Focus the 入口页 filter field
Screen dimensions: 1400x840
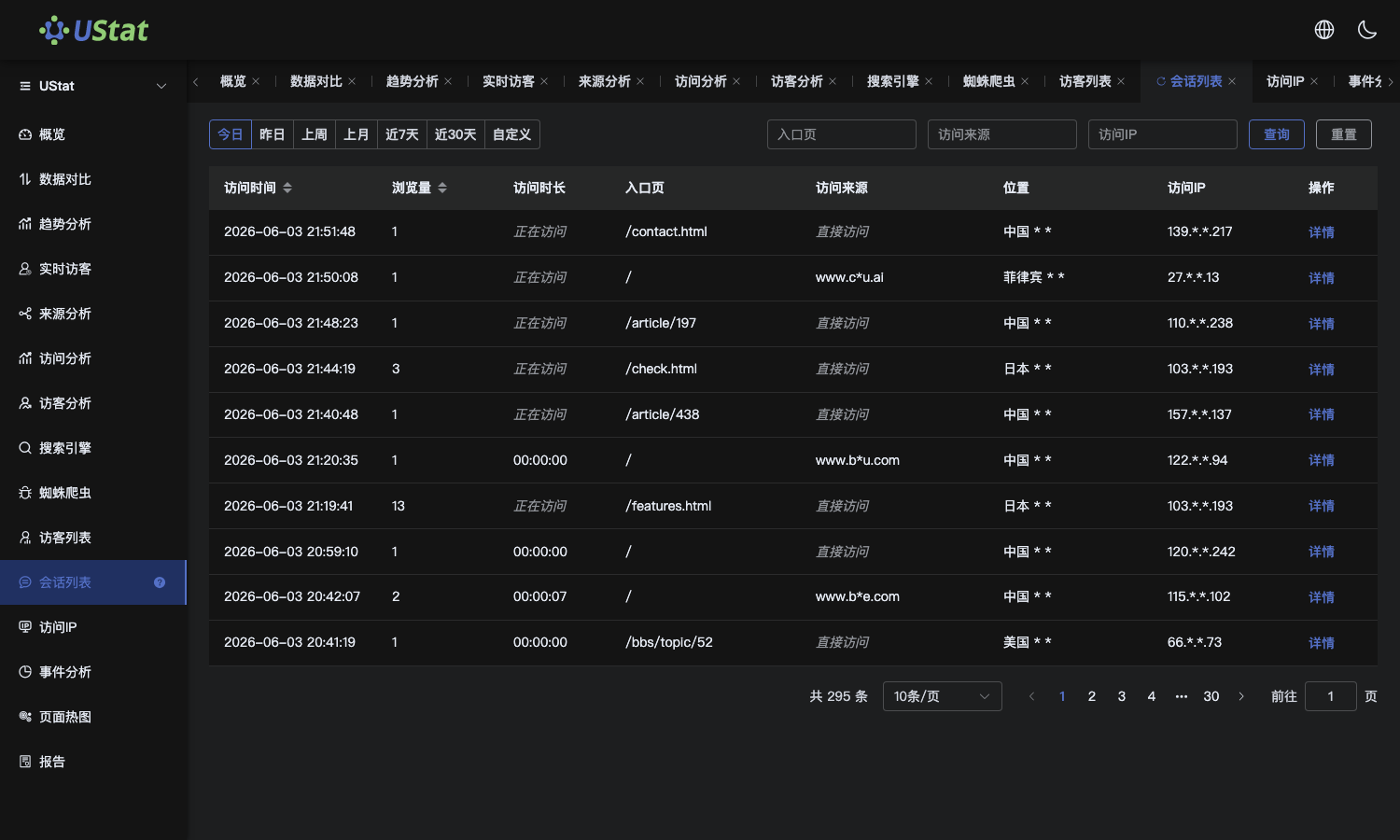coord(842,134)
